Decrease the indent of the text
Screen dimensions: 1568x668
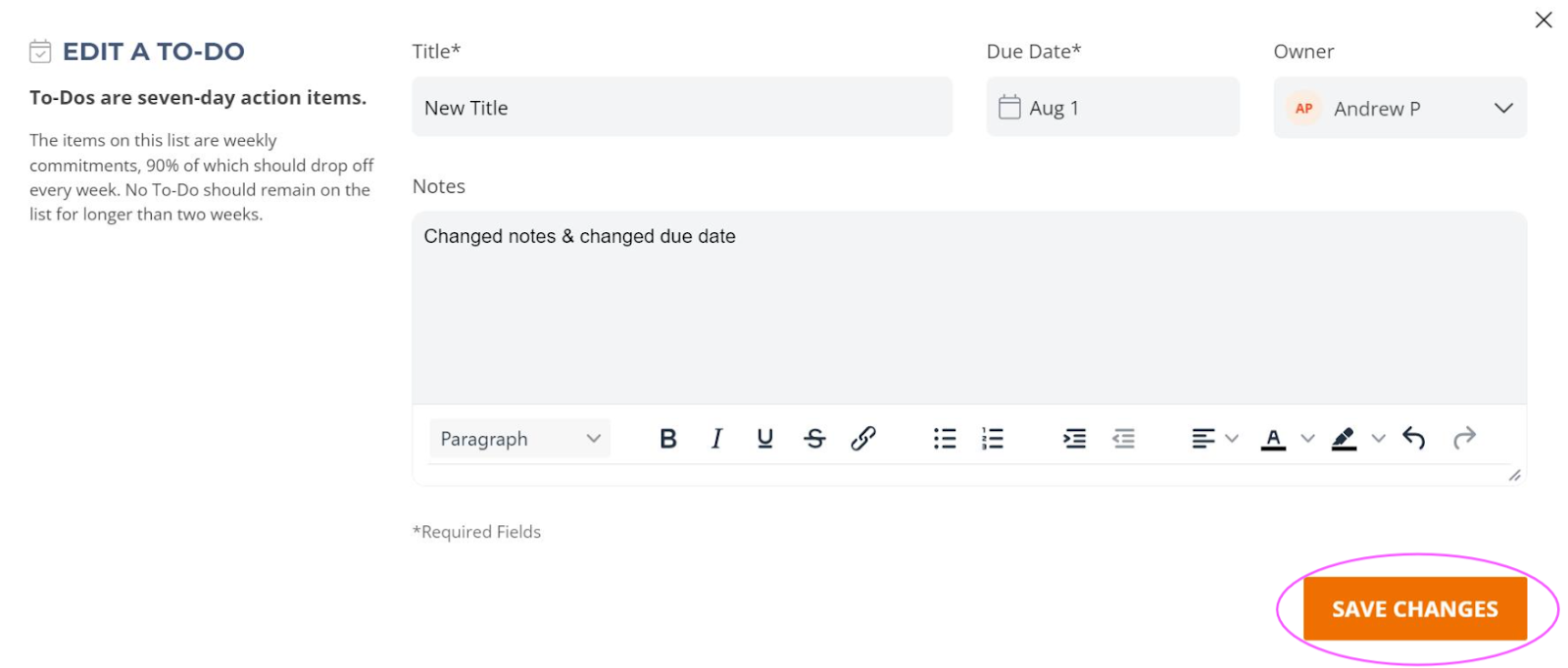1123,439
